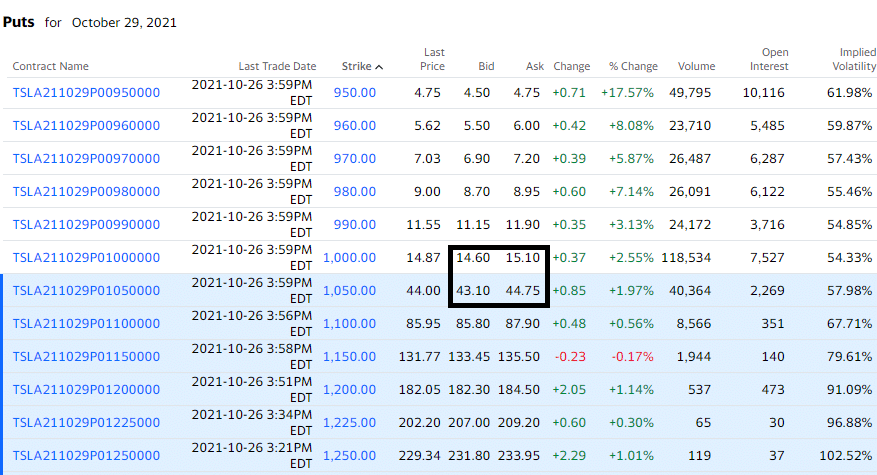Select the 102.52% implied volatility cell

[846, 455]
